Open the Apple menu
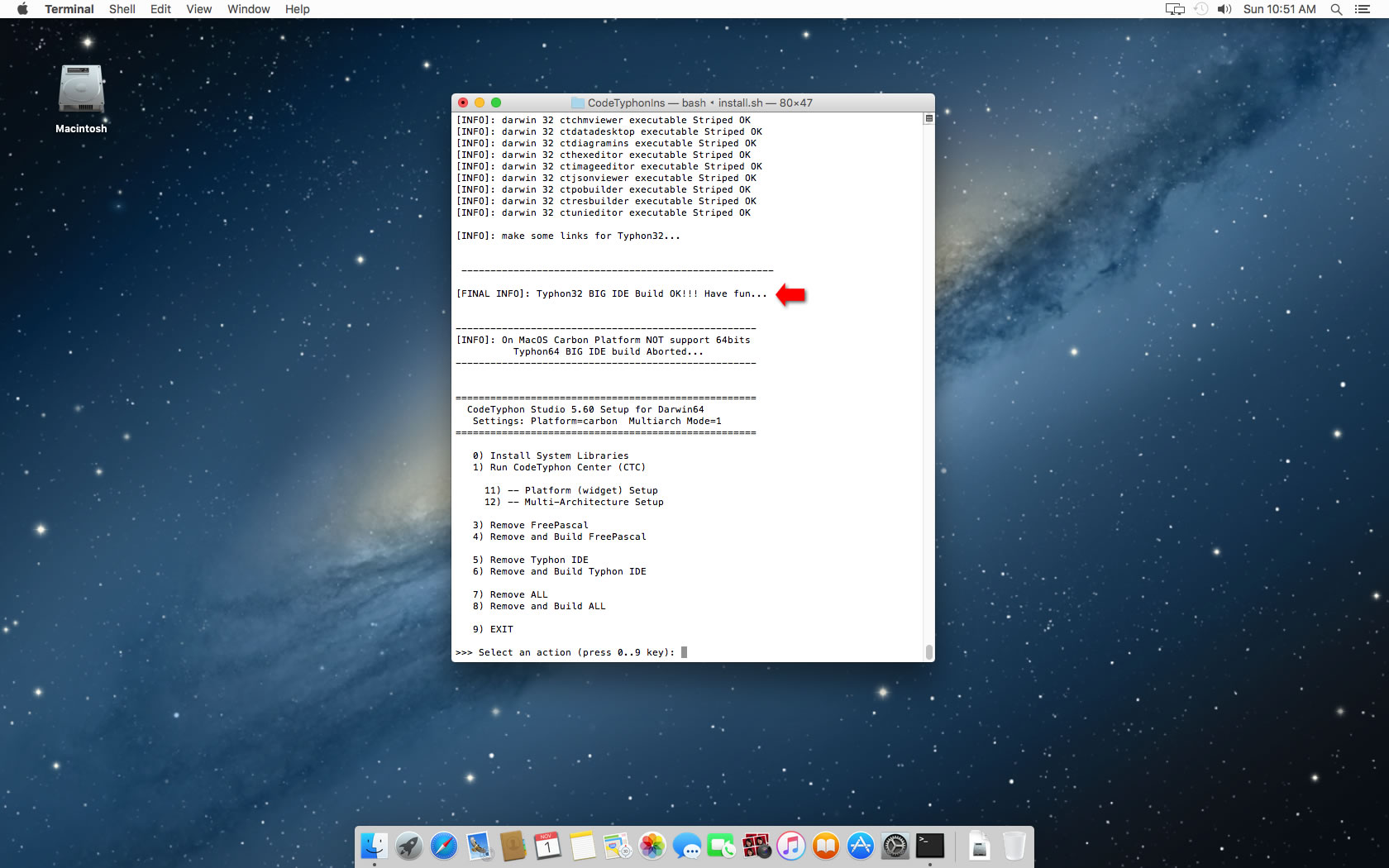This screenshot has width=1389, height=868. point(22,9)
